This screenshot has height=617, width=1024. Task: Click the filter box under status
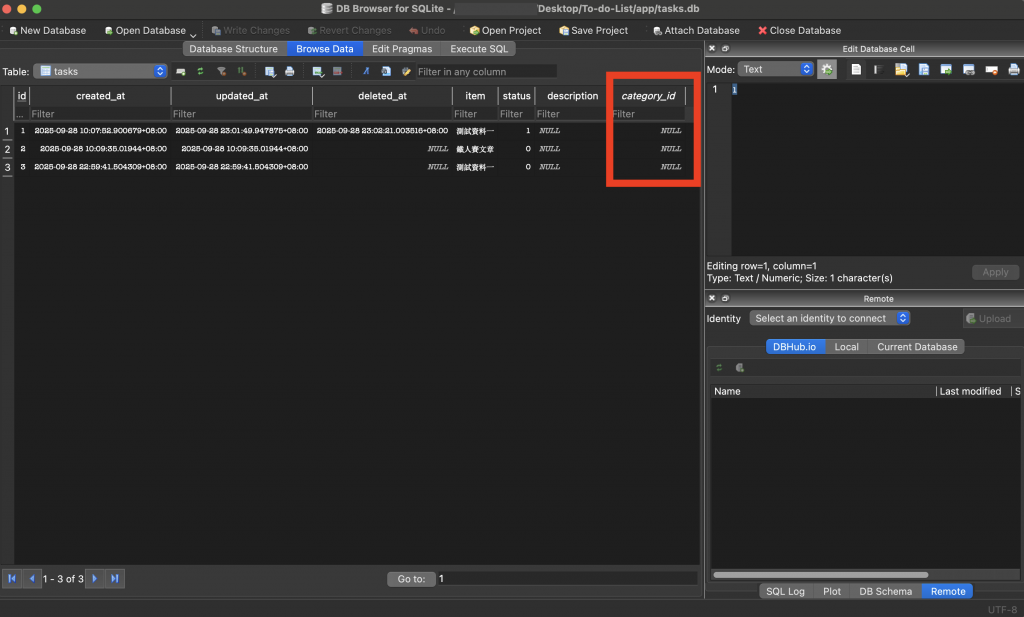click(516, 114)
